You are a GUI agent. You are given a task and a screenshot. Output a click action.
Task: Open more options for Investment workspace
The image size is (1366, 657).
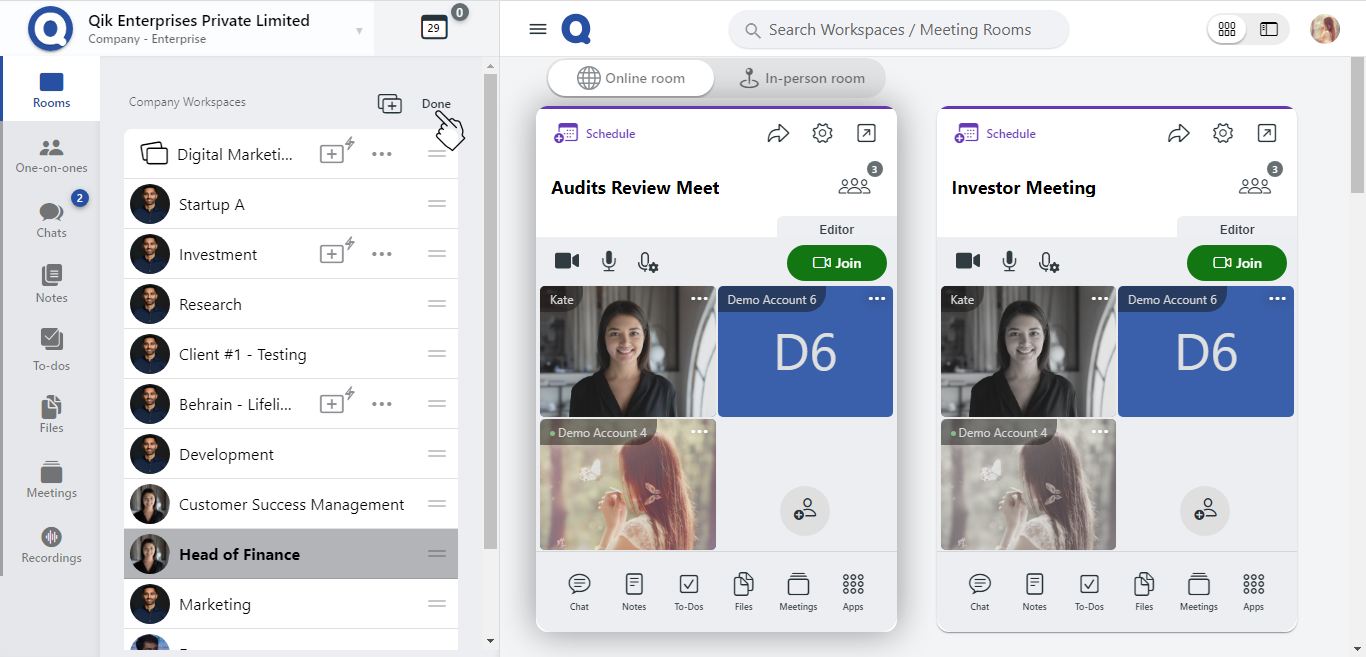pos(381,254)
